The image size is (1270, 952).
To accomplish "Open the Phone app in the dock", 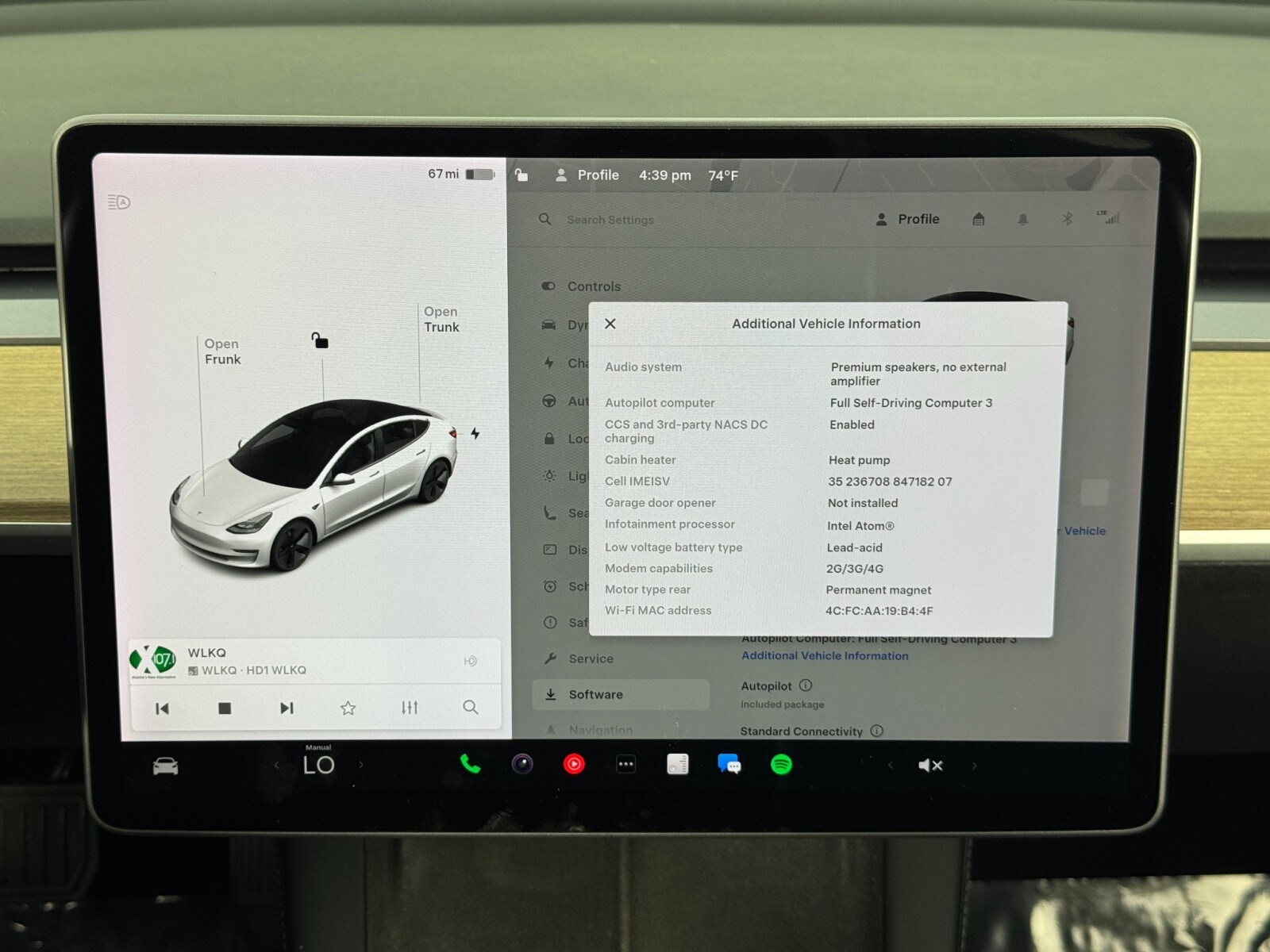I will point(470,764).
